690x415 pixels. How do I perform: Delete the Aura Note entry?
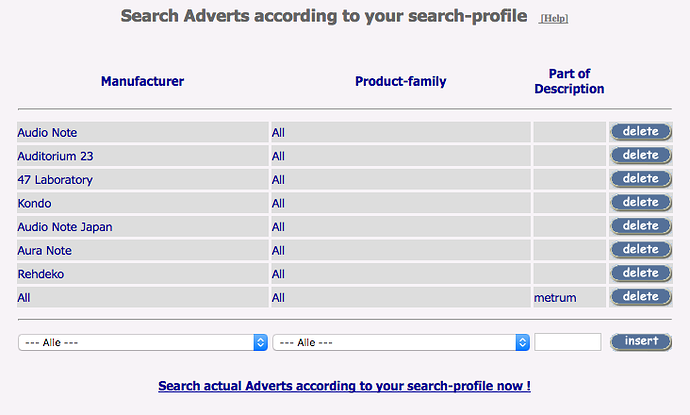tap(641, 250)
